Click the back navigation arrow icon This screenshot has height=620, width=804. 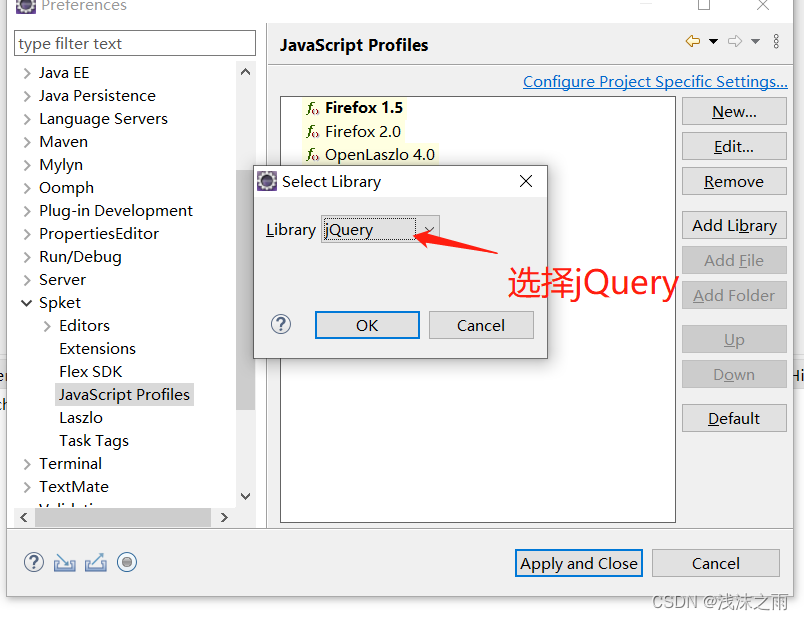(693, 41)
